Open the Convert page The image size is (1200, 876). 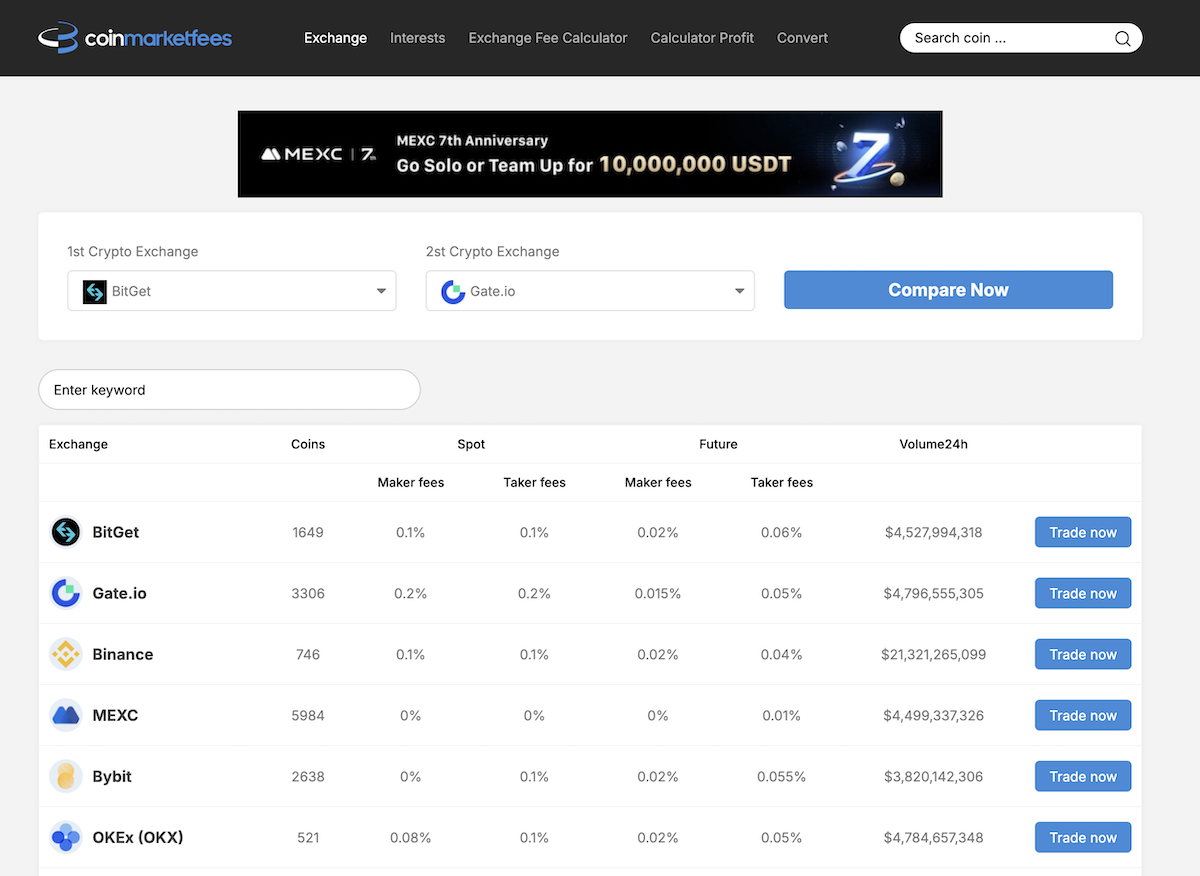click(802, 38)
